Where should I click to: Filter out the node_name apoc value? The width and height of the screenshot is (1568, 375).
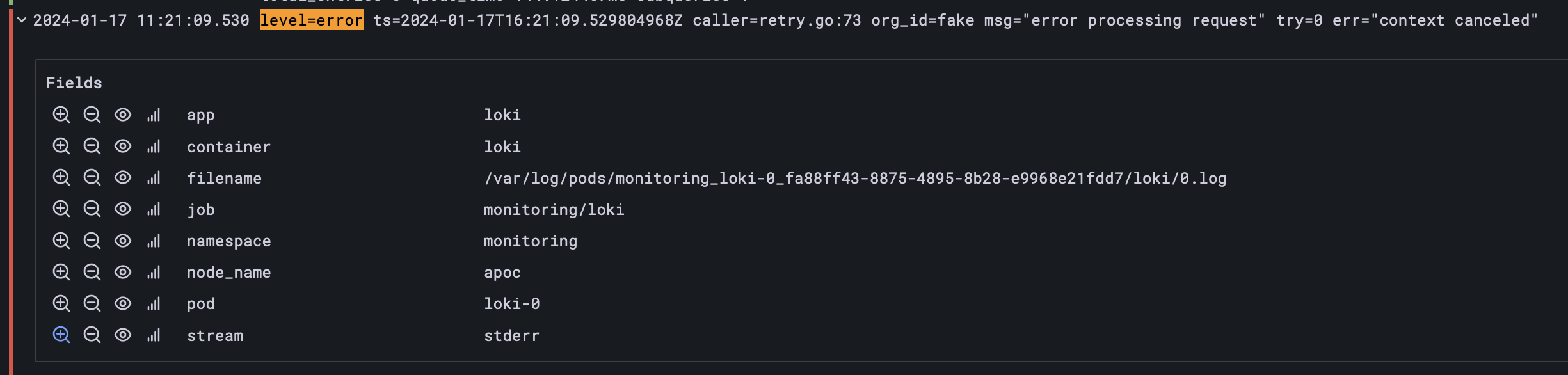point(92,272)
